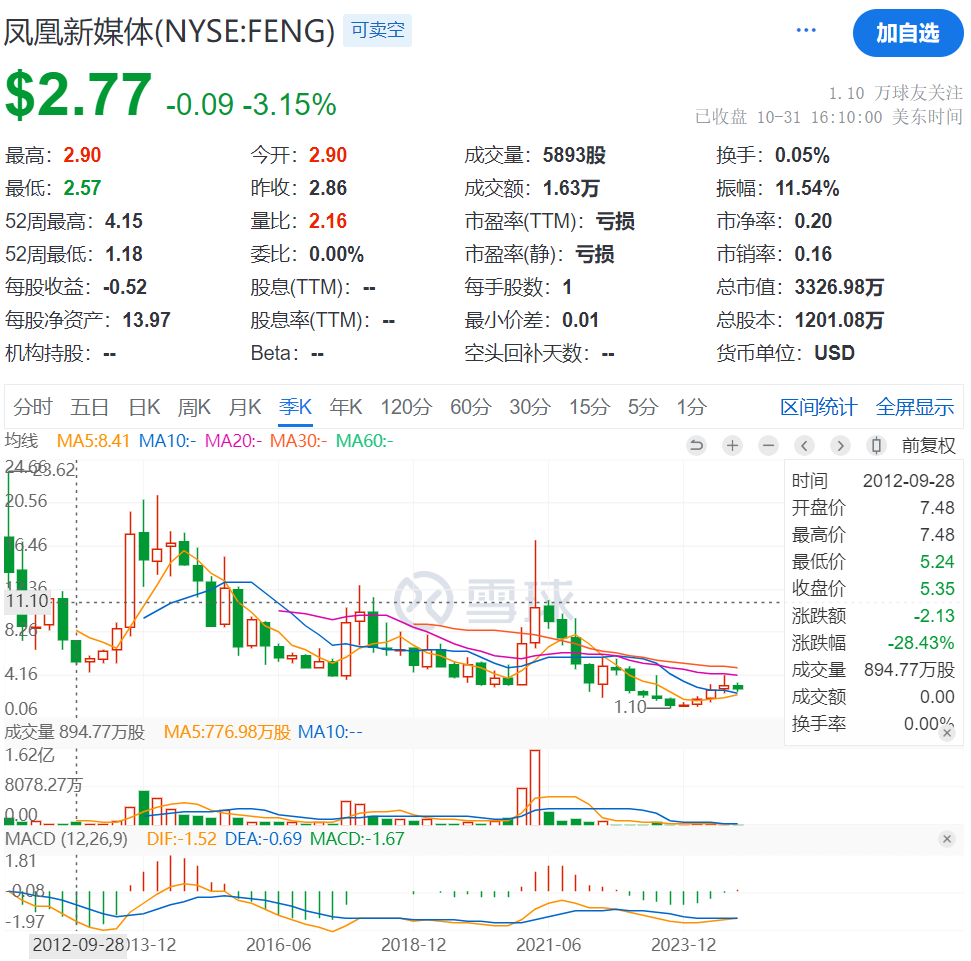
Task: Click the 2016-06 label on time axis
Action: [x=279, y=945]
